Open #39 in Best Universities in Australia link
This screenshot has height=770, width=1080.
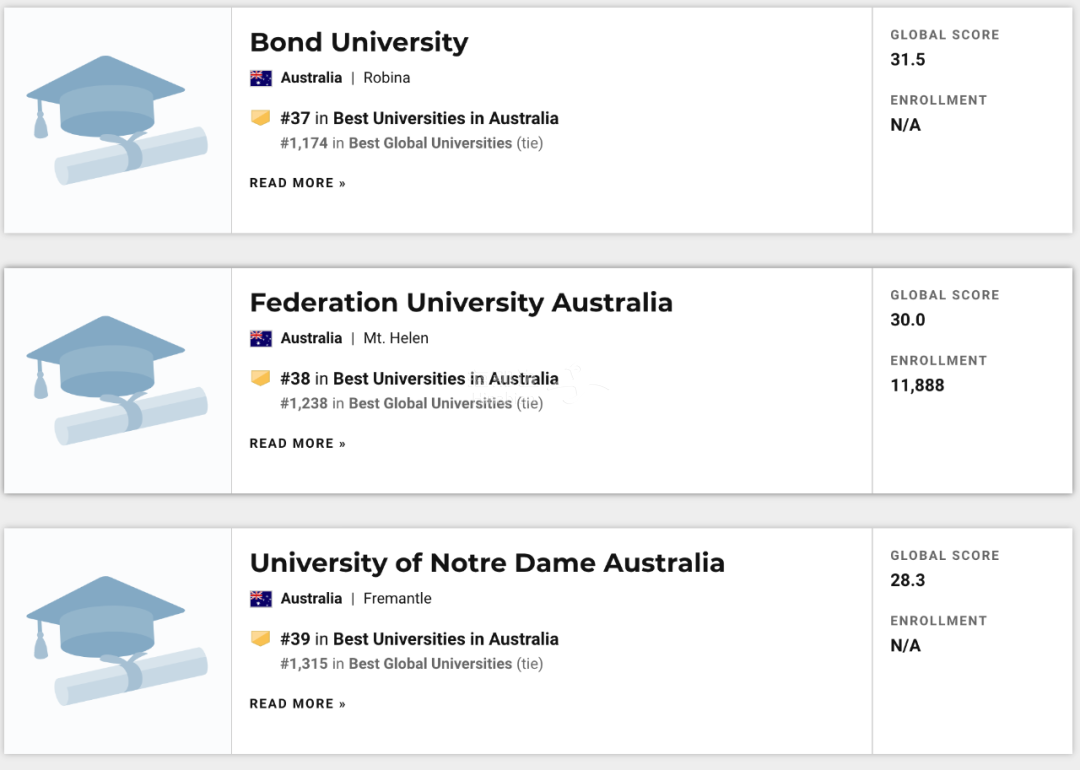[419, 639]
